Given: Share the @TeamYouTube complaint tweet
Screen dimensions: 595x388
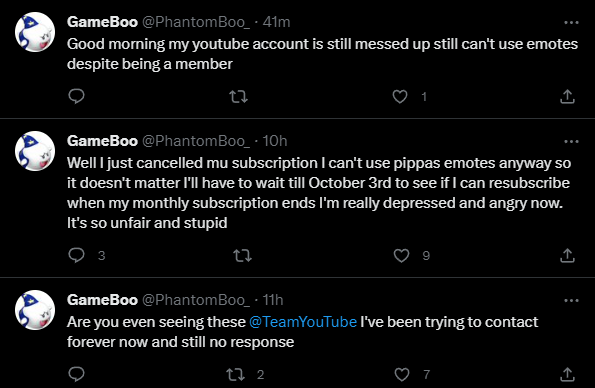Looking at the screenshot, I should (x=567, y=375).
